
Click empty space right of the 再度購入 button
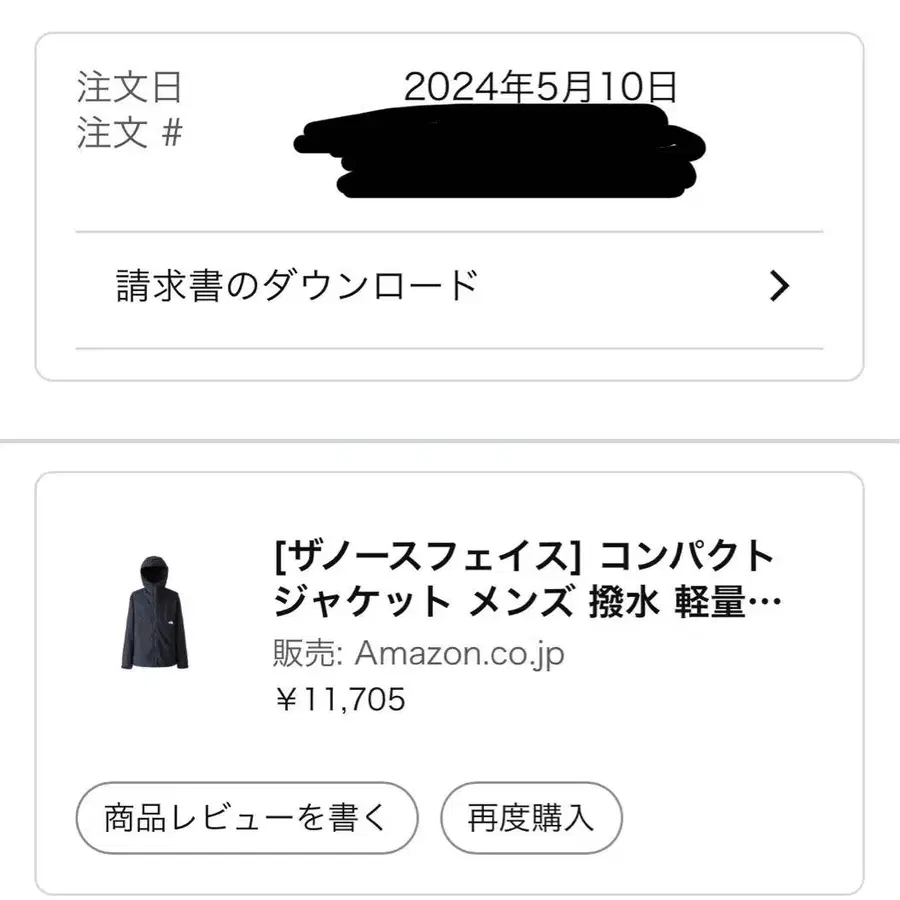740,819
